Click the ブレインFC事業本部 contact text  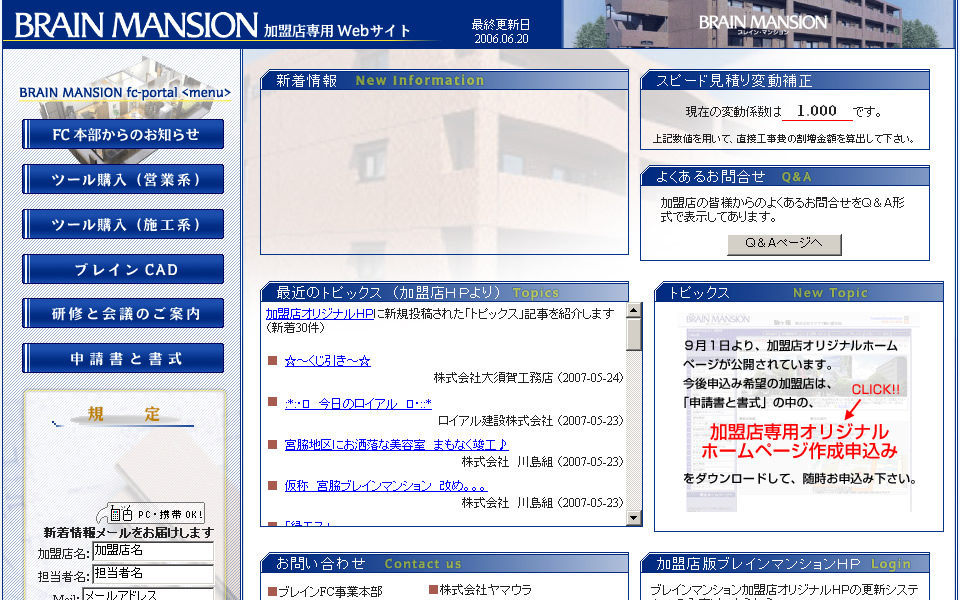click(x=331, y=591)
